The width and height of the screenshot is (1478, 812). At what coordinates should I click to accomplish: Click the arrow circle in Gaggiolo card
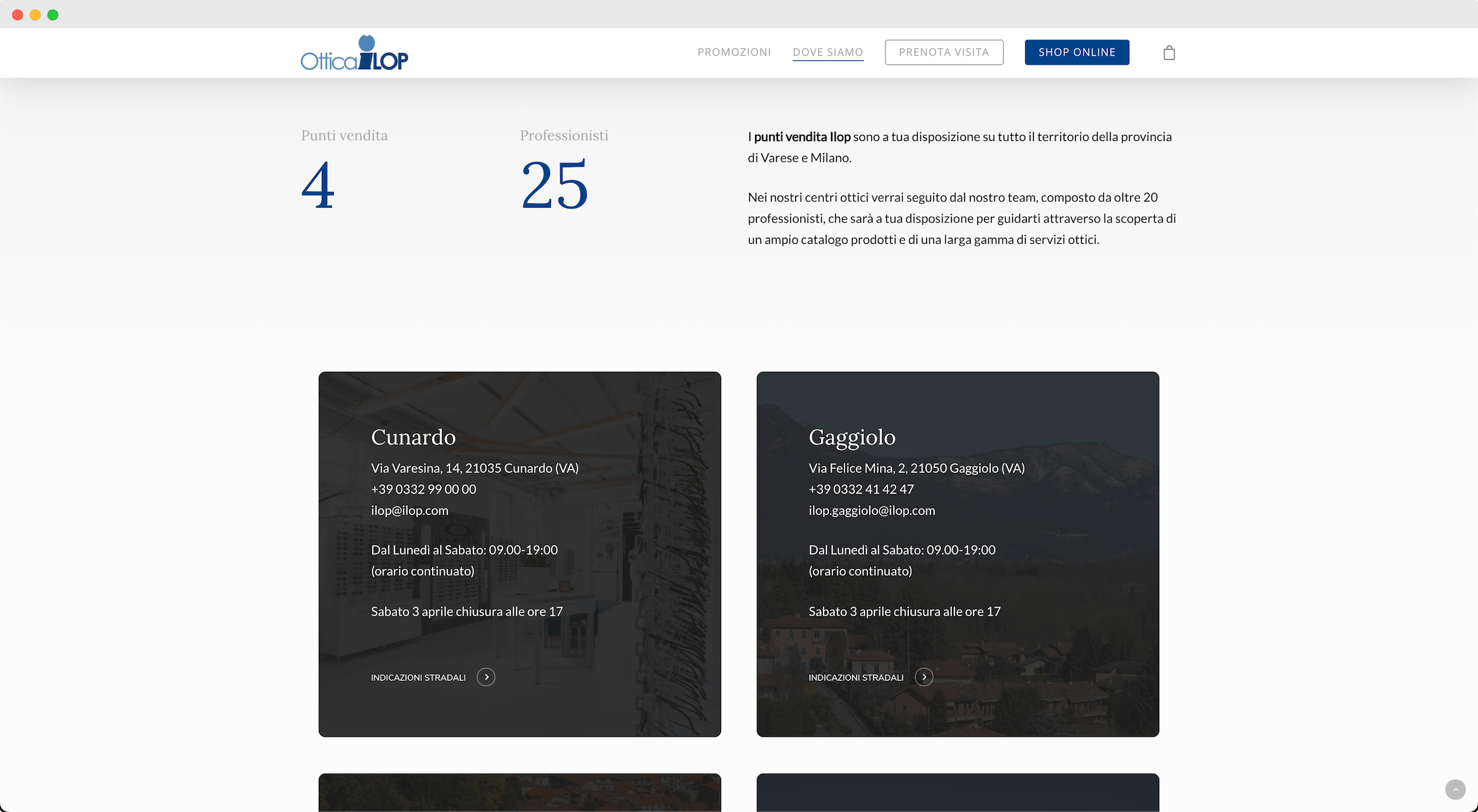(924, 677)
